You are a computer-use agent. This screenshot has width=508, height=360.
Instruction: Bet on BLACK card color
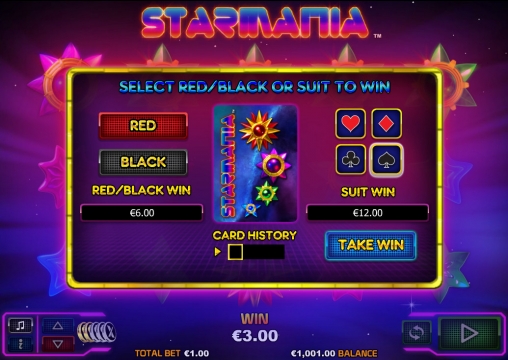click(143, 162)
